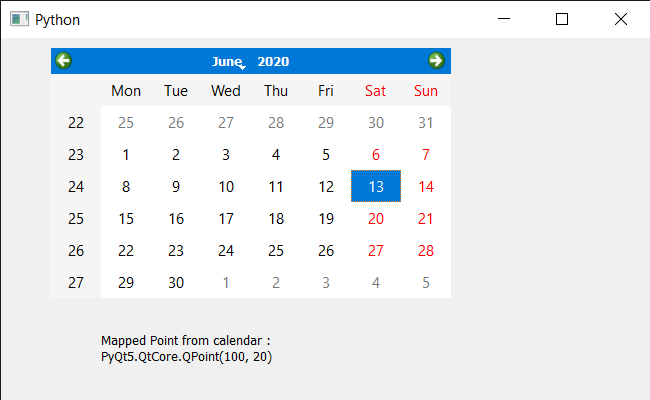Select greyed July 5 date

[426, 282]
